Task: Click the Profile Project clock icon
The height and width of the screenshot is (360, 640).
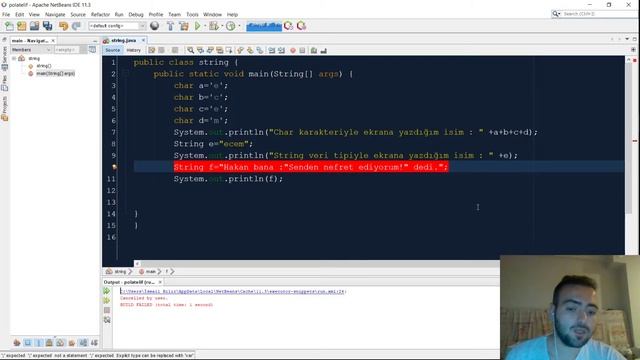Action: [231, 26]
